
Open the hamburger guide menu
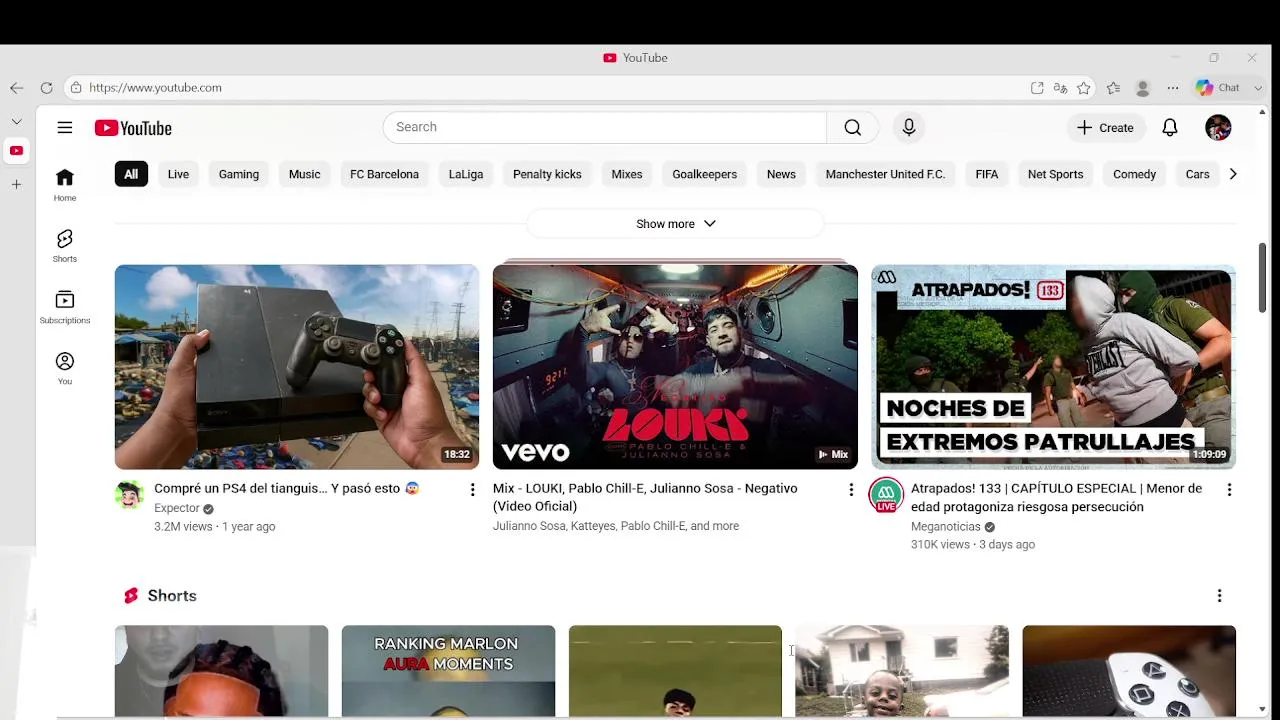65,128
